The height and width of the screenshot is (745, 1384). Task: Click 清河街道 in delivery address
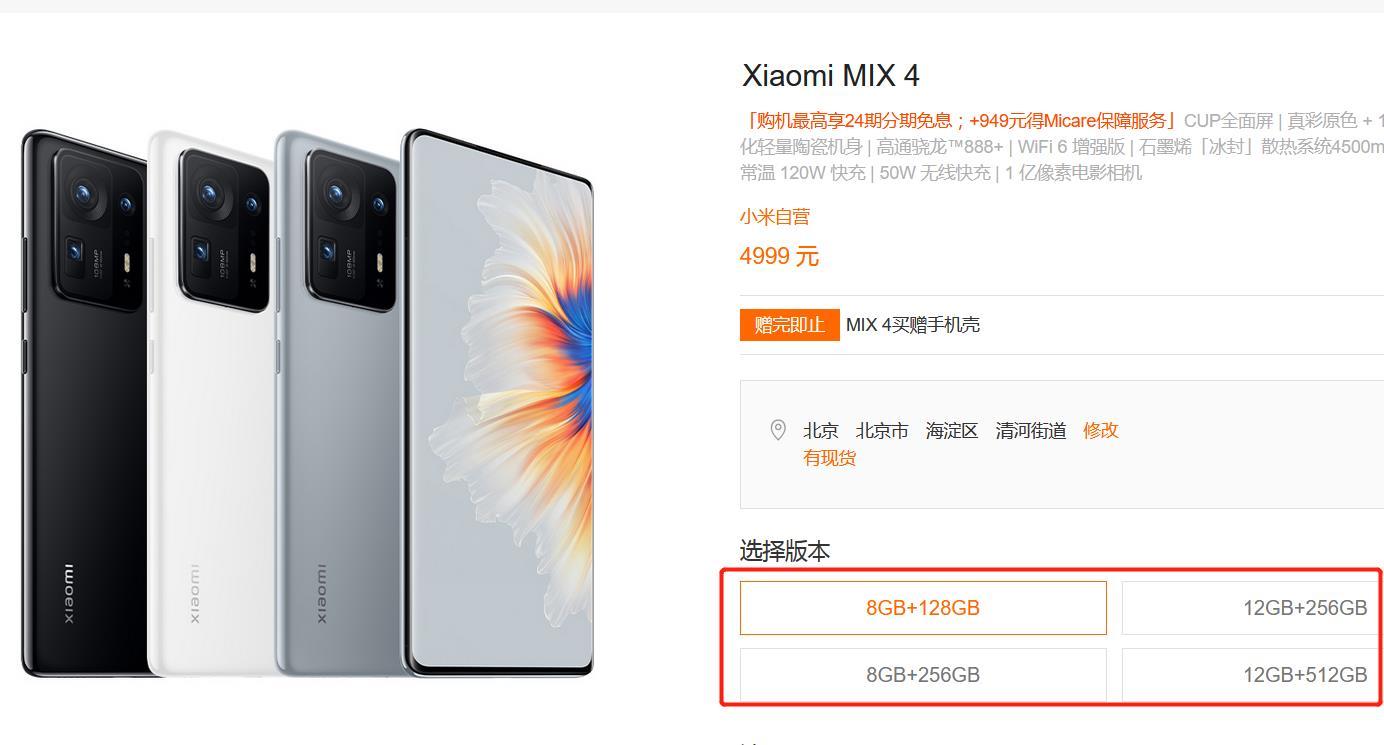(1031, 430)
